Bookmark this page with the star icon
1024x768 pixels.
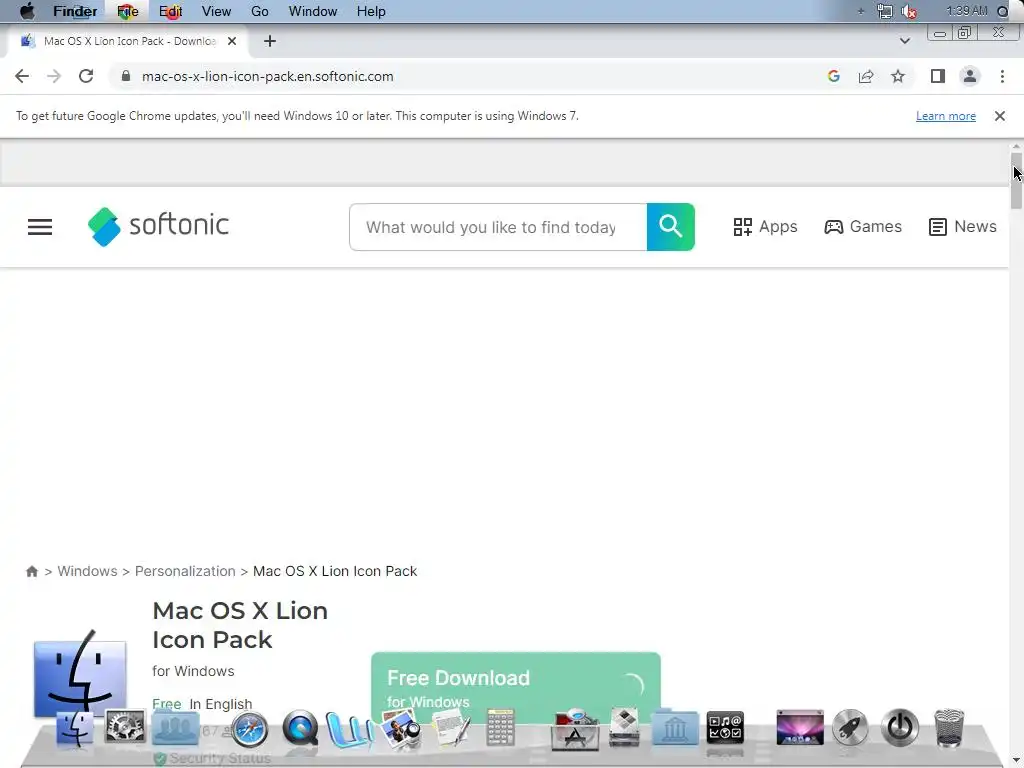(x=898, y=76)
